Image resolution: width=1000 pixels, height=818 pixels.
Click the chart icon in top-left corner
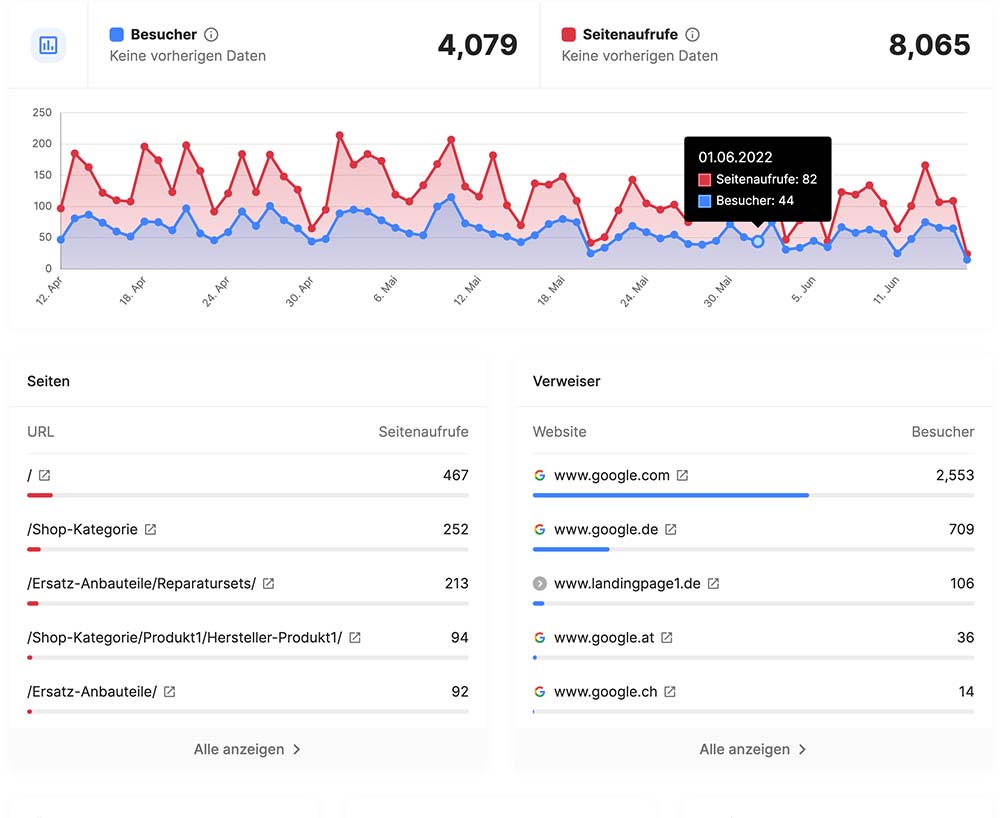tap(48, 45)
